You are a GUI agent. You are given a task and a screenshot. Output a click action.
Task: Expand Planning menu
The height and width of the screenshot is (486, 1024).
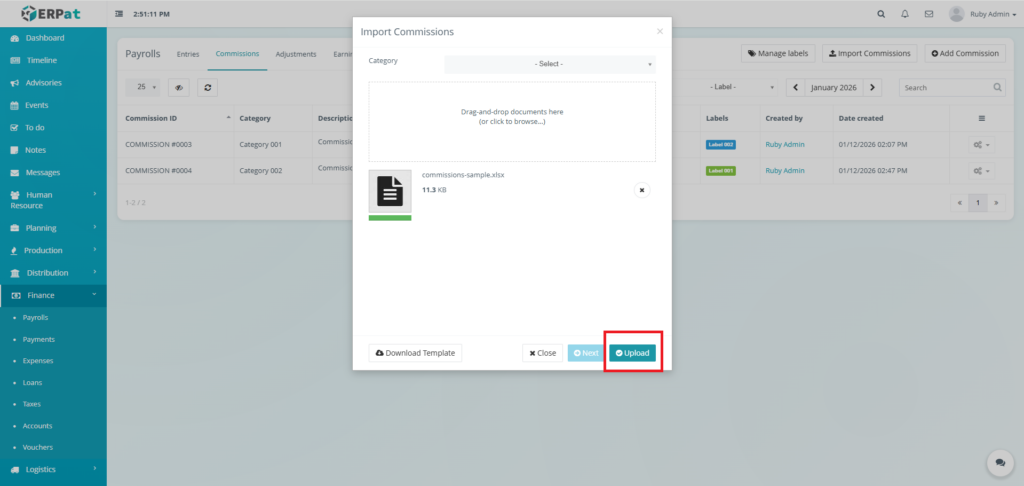tap(53, 228)
